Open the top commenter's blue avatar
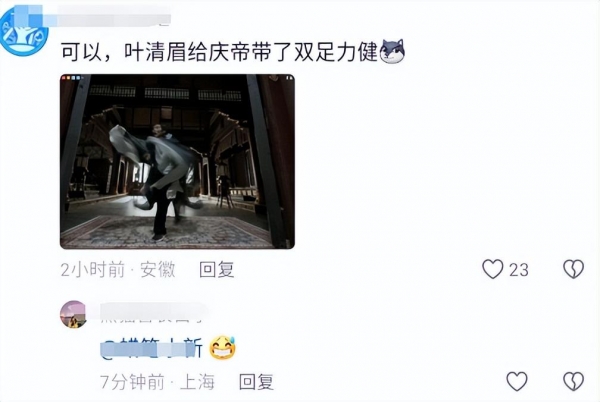The height and width of the screenshot is (402, 600). coord(24,31)
